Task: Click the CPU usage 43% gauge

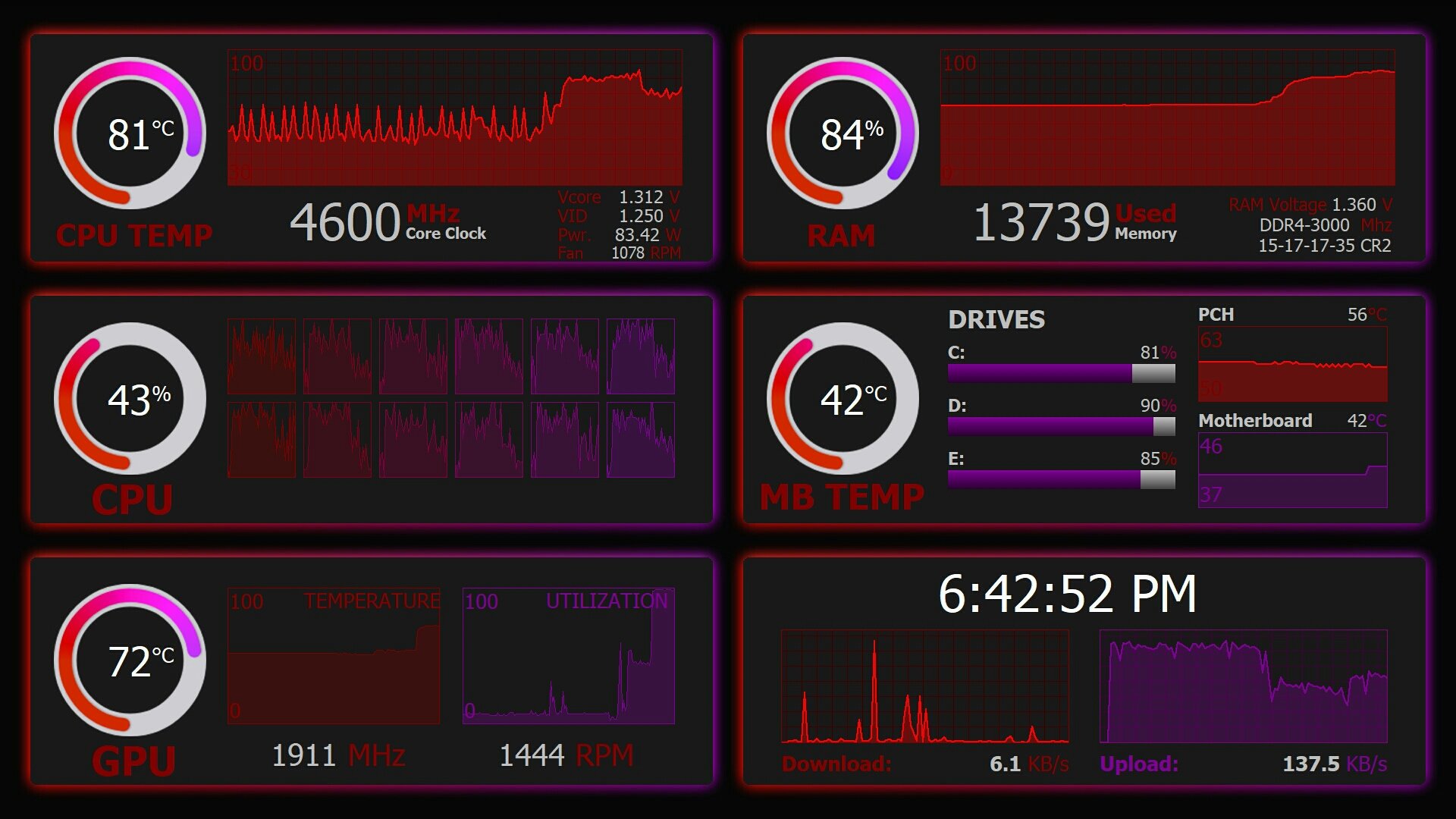Action: pyautogui.click(x=130, y=398)
